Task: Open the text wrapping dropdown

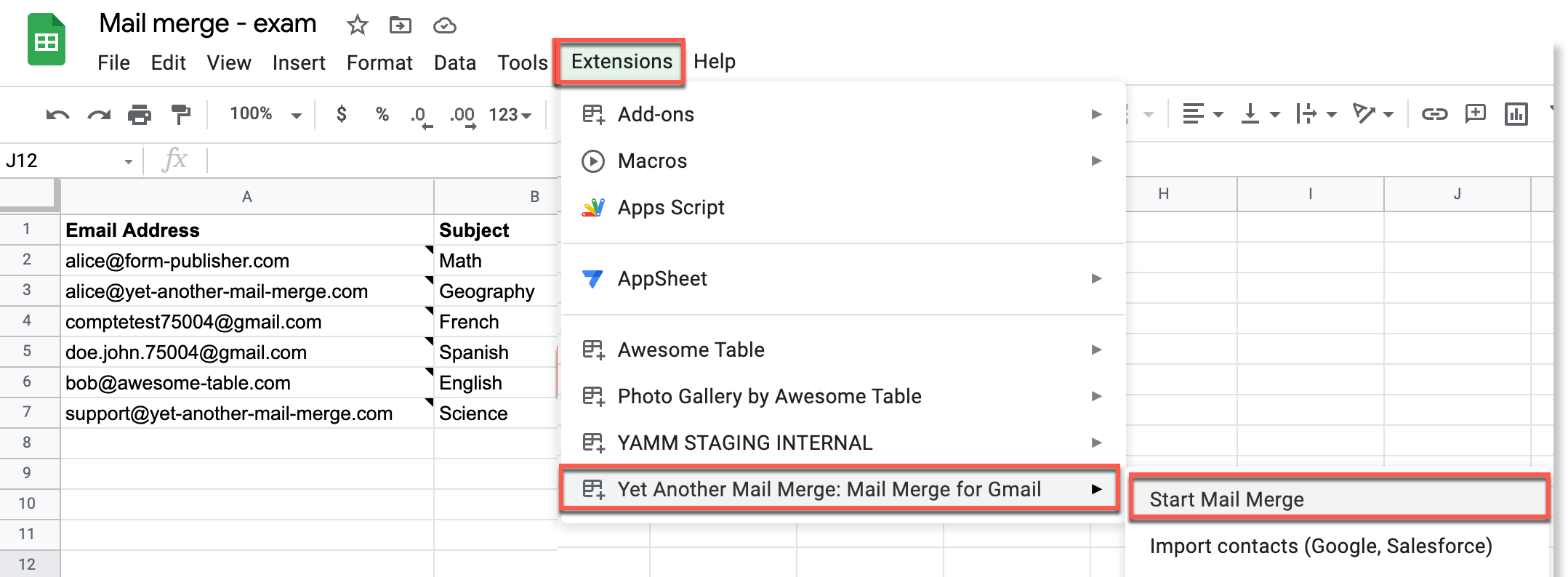Action: (1316, 114)
